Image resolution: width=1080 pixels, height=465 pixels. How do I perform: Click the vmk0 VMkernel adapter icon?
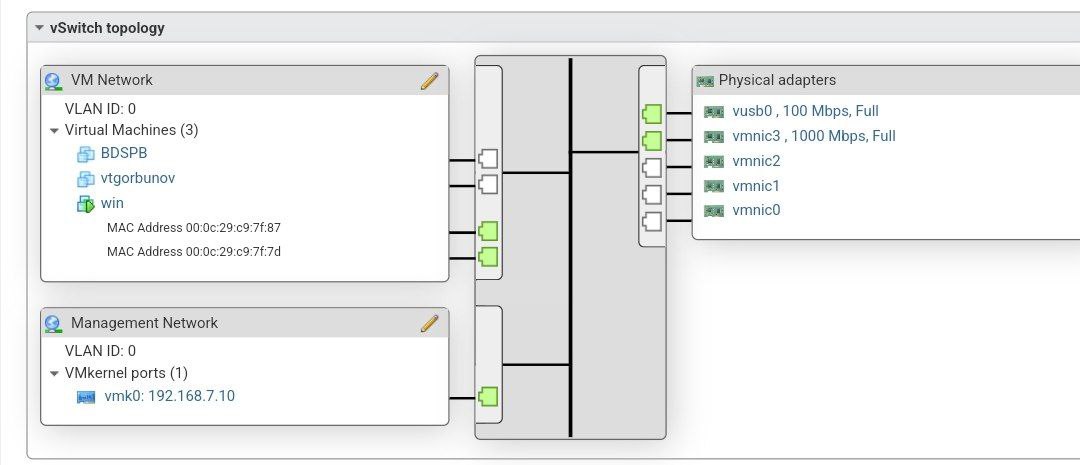[x=86, y=397]
